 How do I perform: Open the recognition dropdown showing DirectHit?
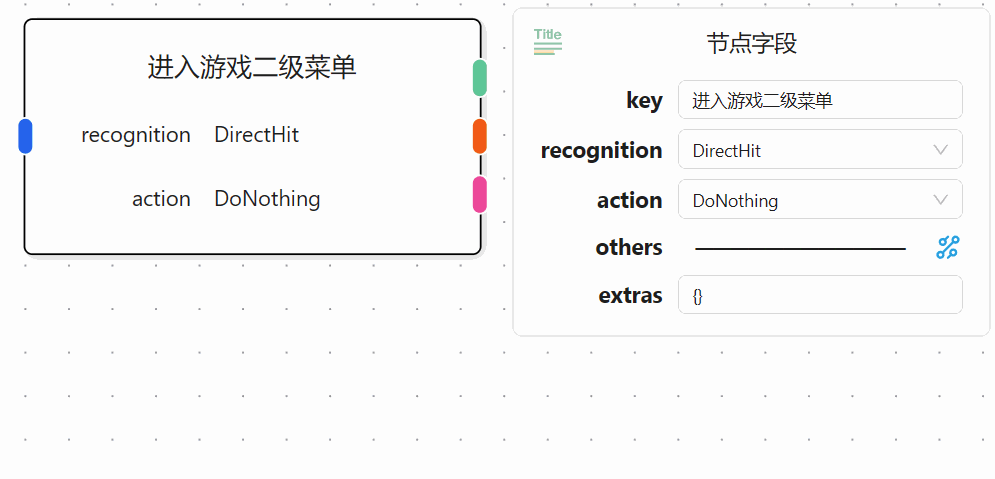click(820, 150)
